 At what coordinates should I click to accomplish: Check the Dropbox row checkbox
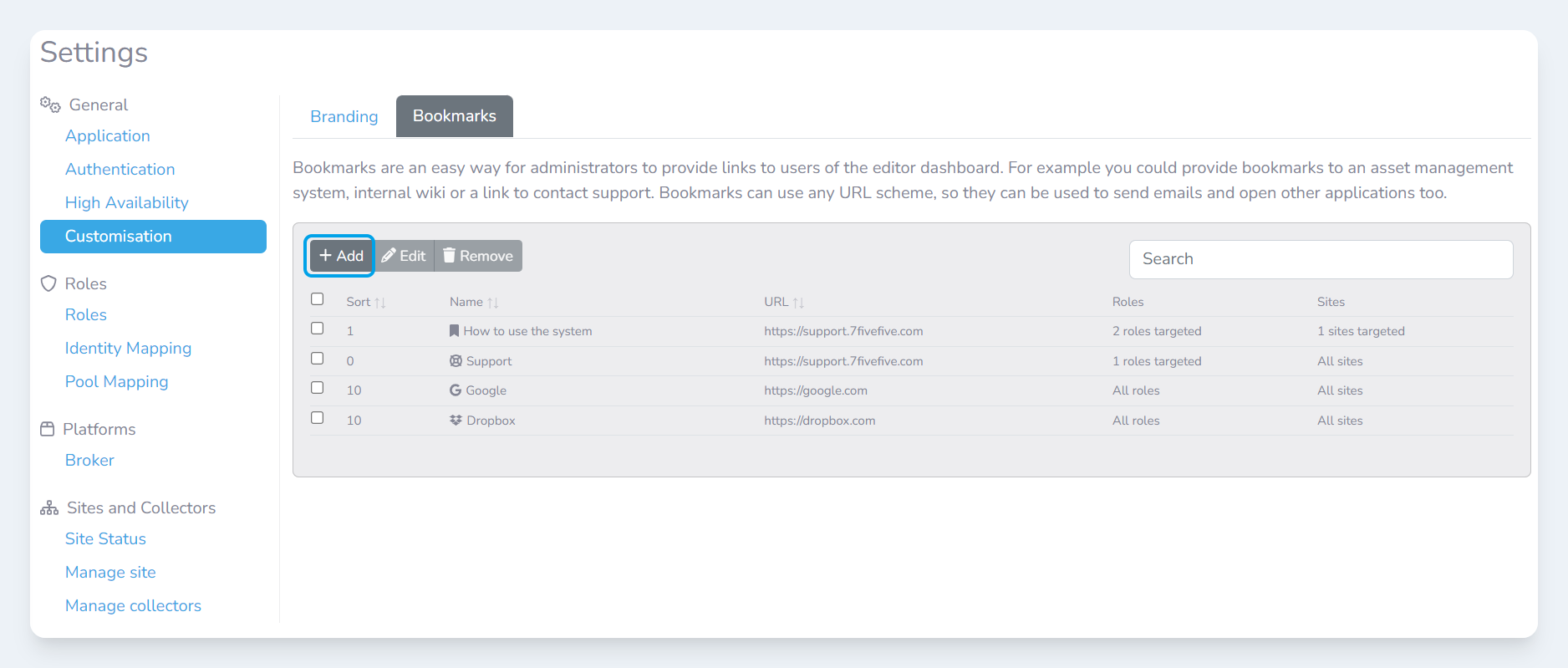pyautogui.click(x=318, y=417)
